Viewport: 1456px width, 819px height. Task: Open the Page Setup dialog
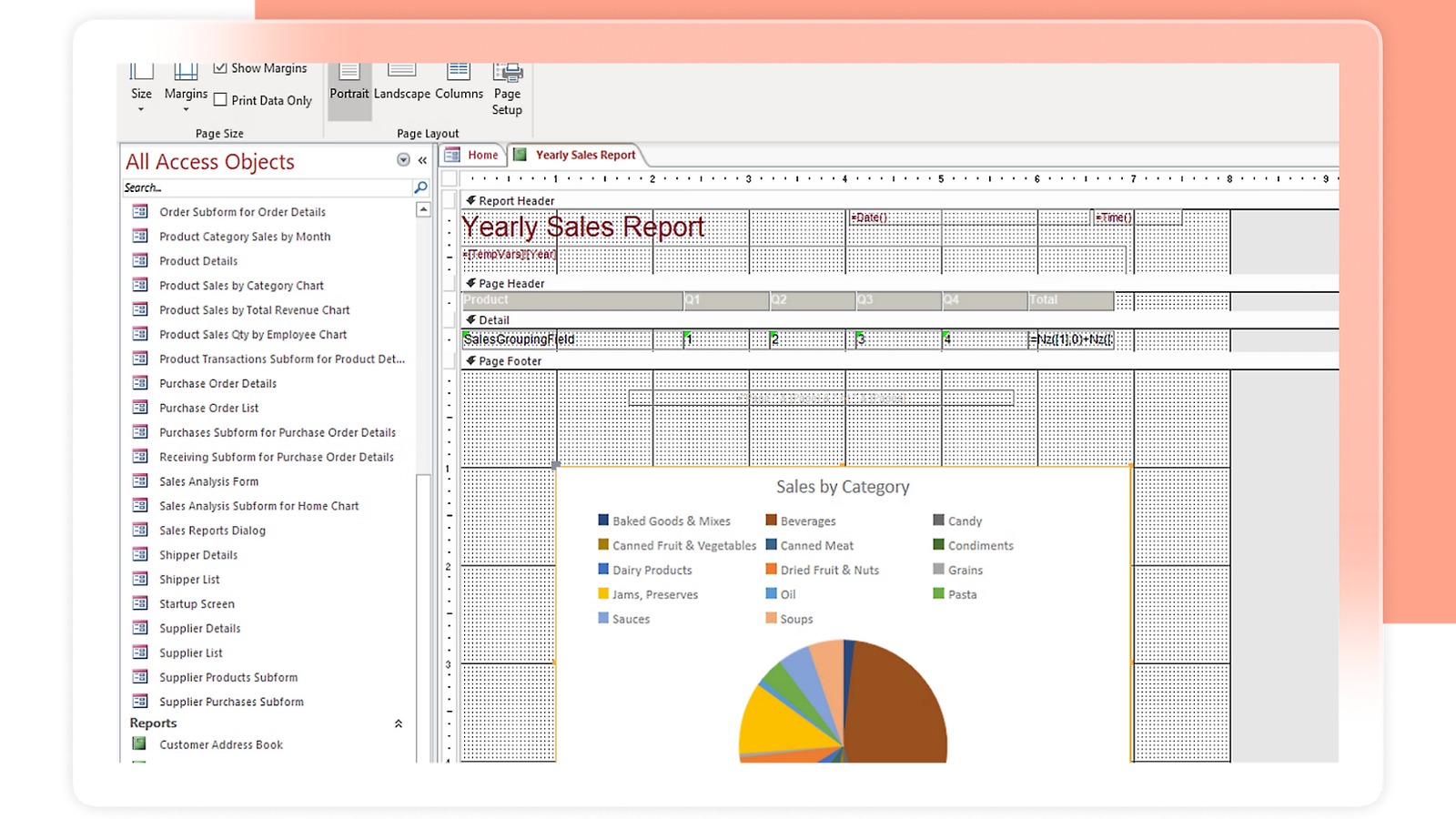(507, 91)
